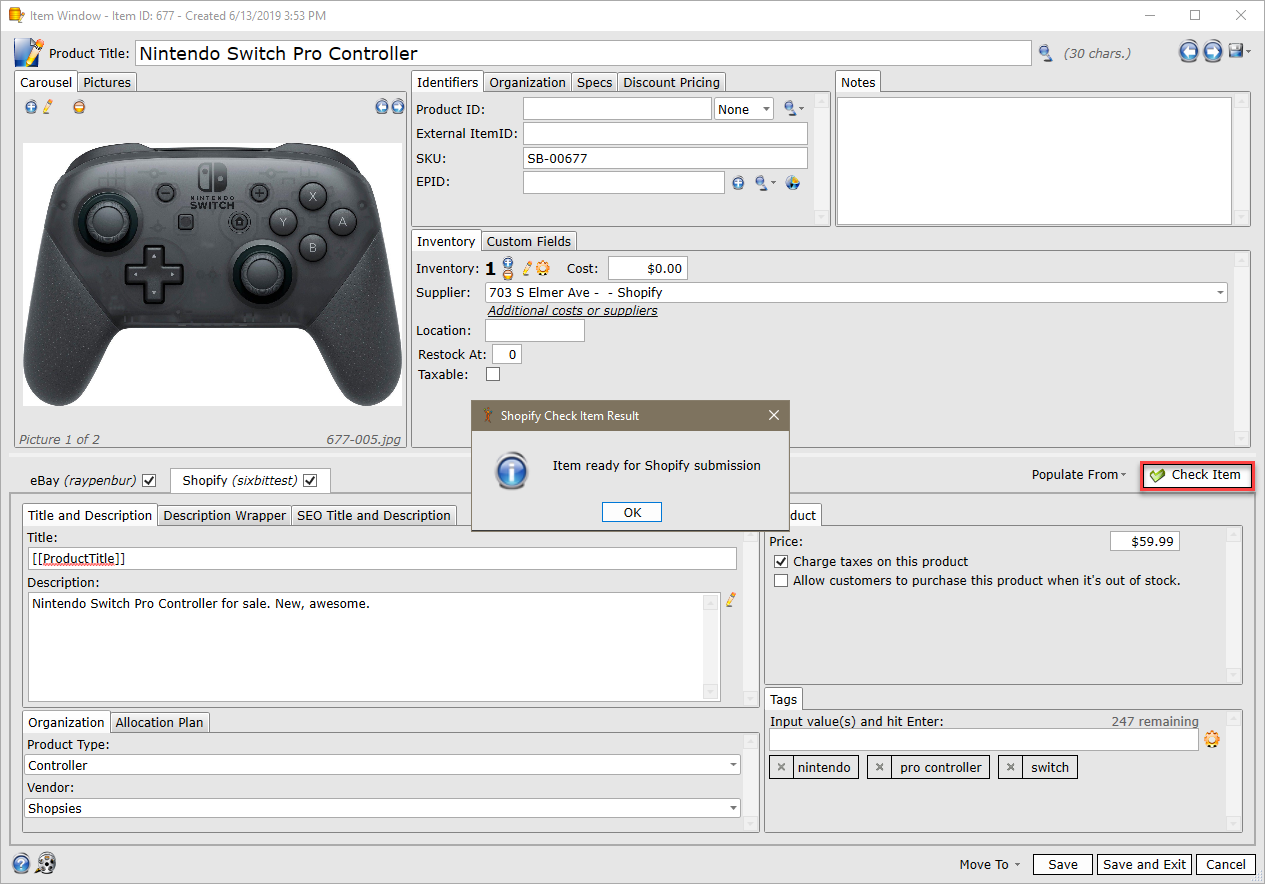Click the tags input field
Viewport: 1265px width, 884px height.
pyautogui.click(x=984, y=740)
